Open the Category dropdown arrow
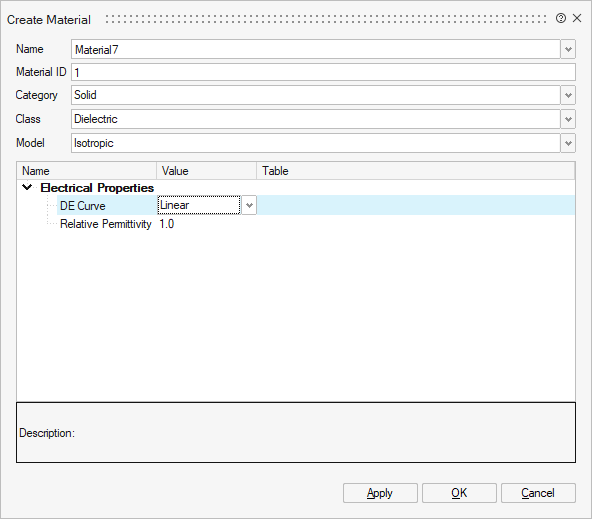This screenshot has height=519, width=592. 568,95
